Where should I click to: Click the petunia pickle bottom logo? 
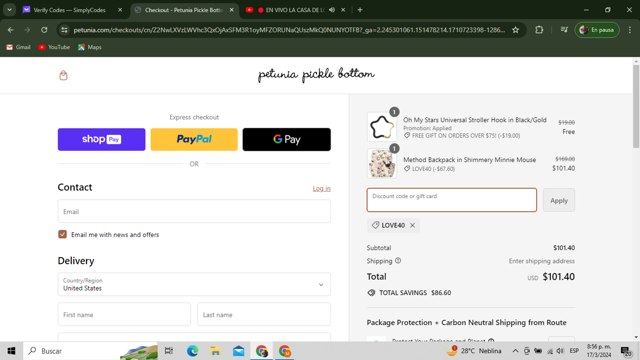tap(316, 75)
